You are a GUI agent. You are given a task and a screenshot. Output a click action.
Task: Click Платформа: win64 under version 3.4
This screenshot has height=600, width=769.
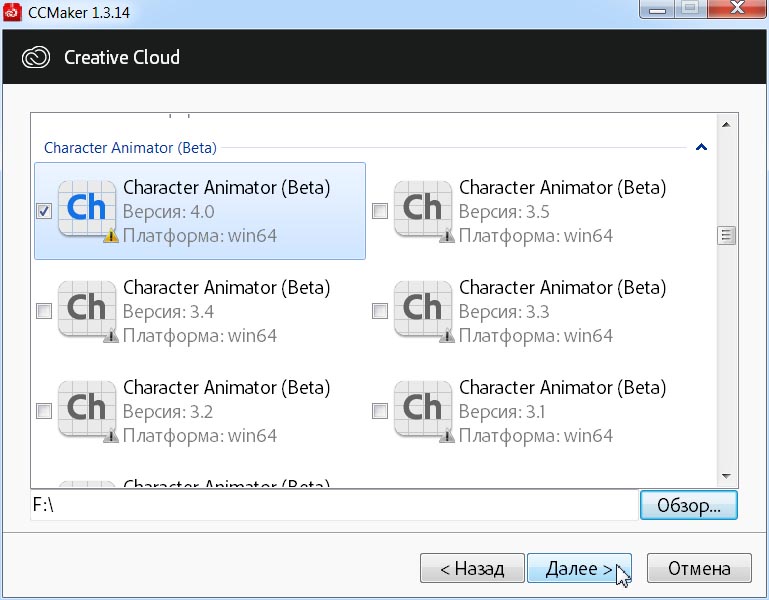(x=200, y=336)
